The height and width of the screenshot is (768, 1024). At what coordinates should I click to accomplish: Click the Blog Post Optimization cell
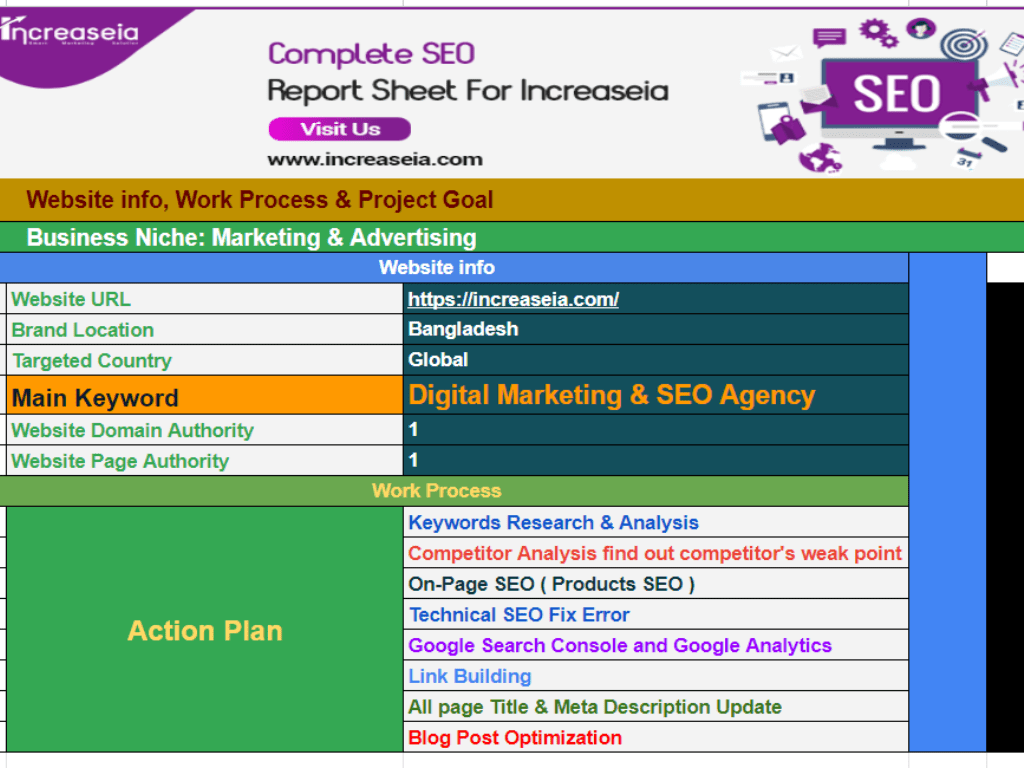coord(515,738)
